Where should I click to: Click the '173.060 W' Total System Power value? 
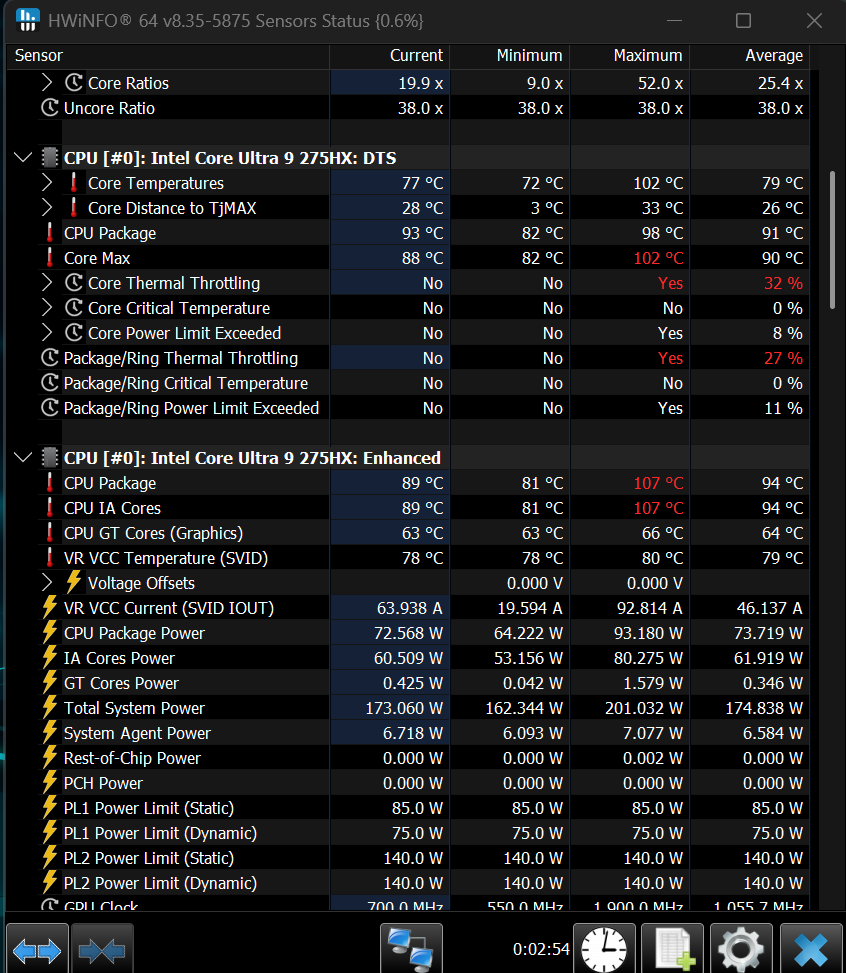click(x=404, y=708)
